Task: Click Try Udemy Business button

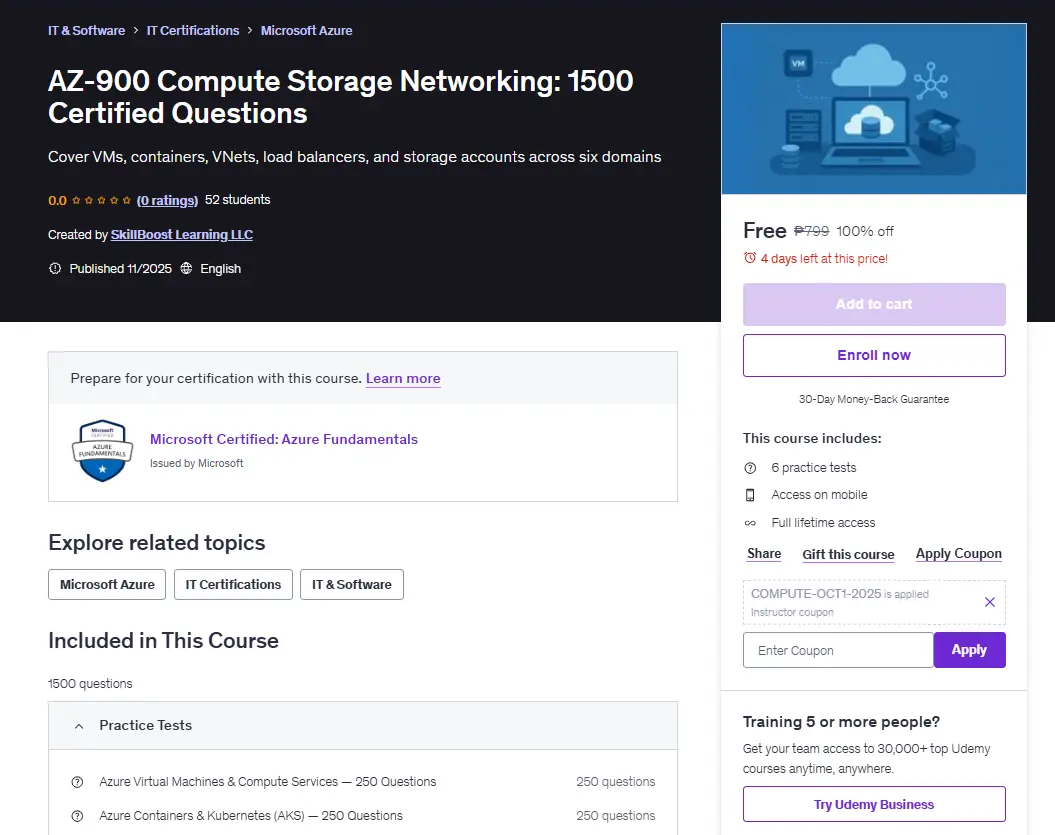Action: [874, 804]
